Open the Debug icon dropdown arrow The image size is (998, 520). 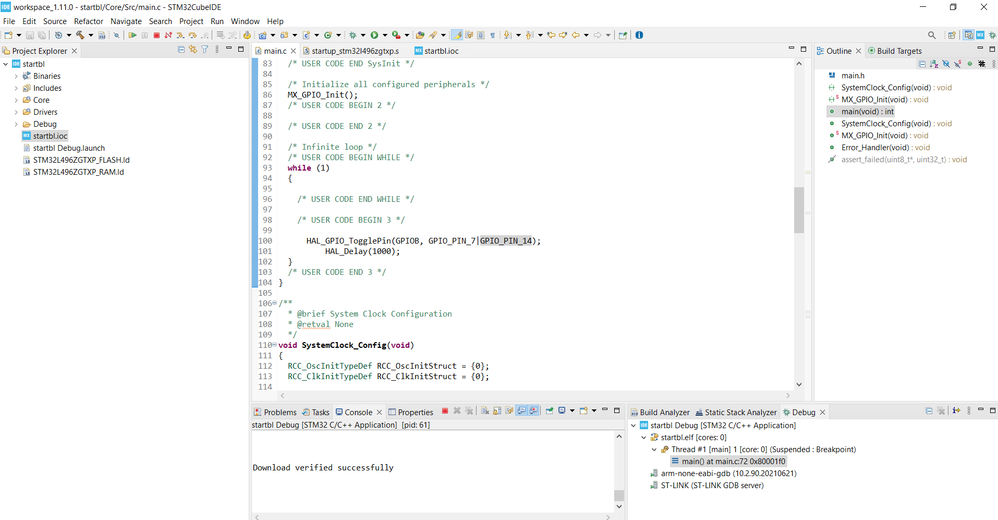(363, 35)
